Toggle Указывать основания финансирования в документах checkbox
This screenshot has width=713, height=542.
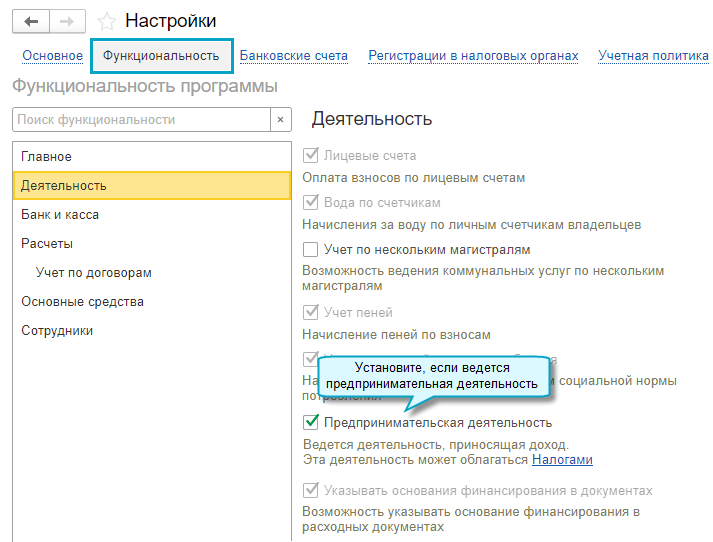[x=311, y=491]
